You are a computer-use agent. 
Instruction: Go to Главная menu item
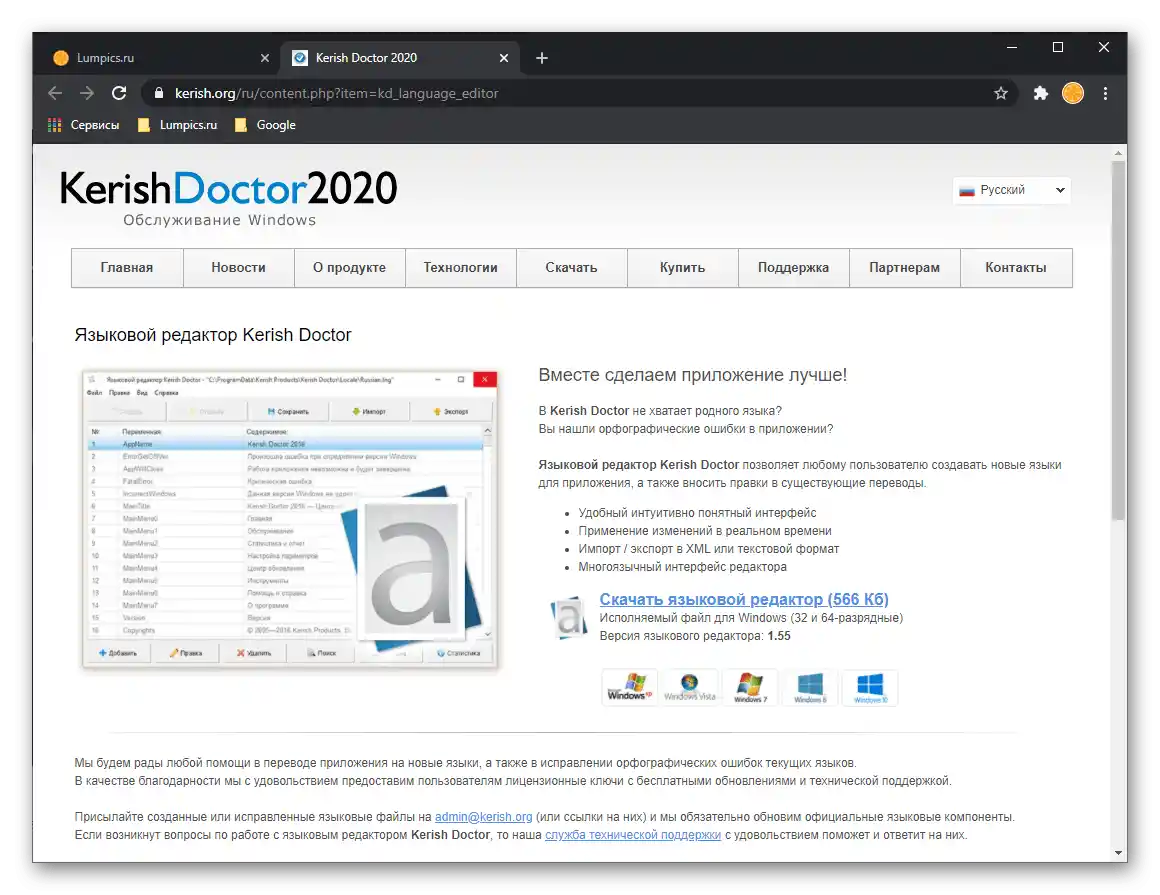tap(127, 268)
